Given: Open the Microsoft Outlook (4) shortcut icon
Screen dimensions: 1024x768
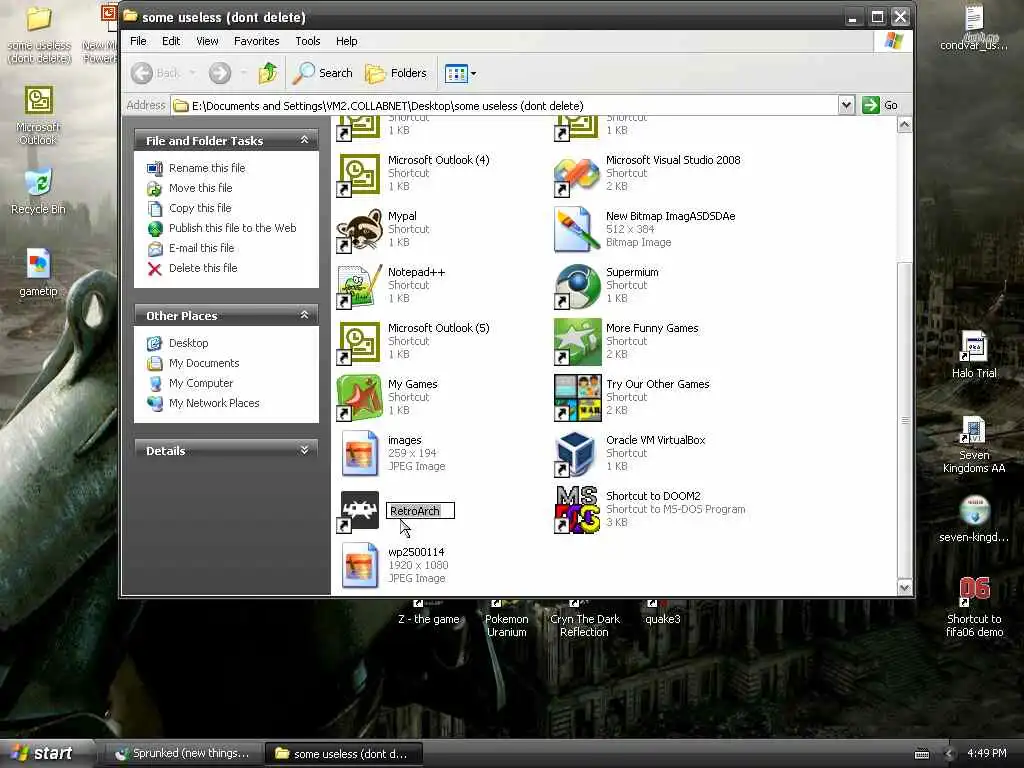Looking at the screenshot, I should pyautogui.click(x=359, y=174).
